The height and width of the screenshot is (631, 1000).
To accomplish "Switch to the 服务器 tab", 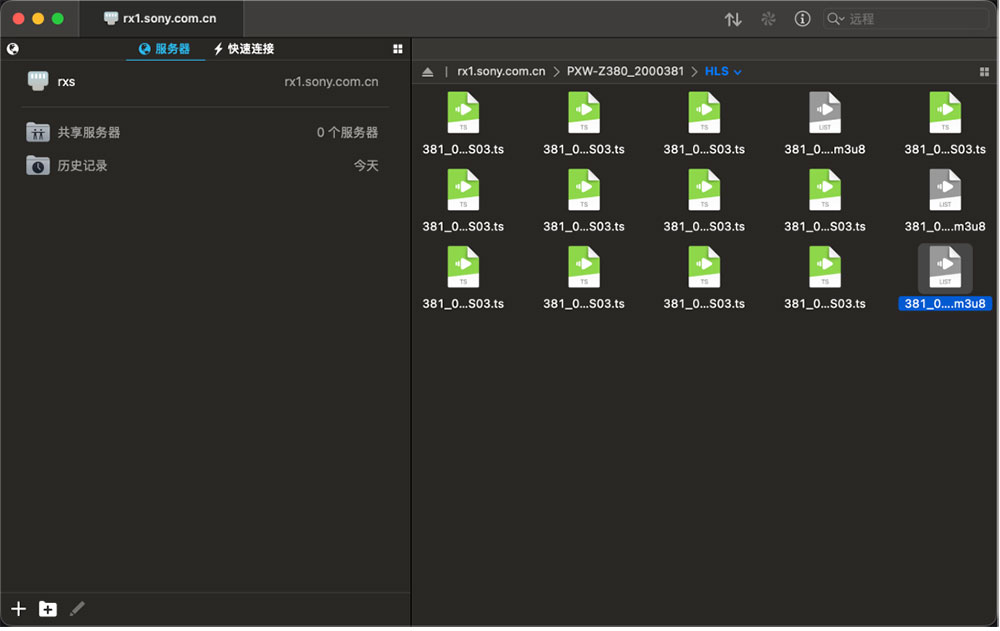I will pos(165,49).
